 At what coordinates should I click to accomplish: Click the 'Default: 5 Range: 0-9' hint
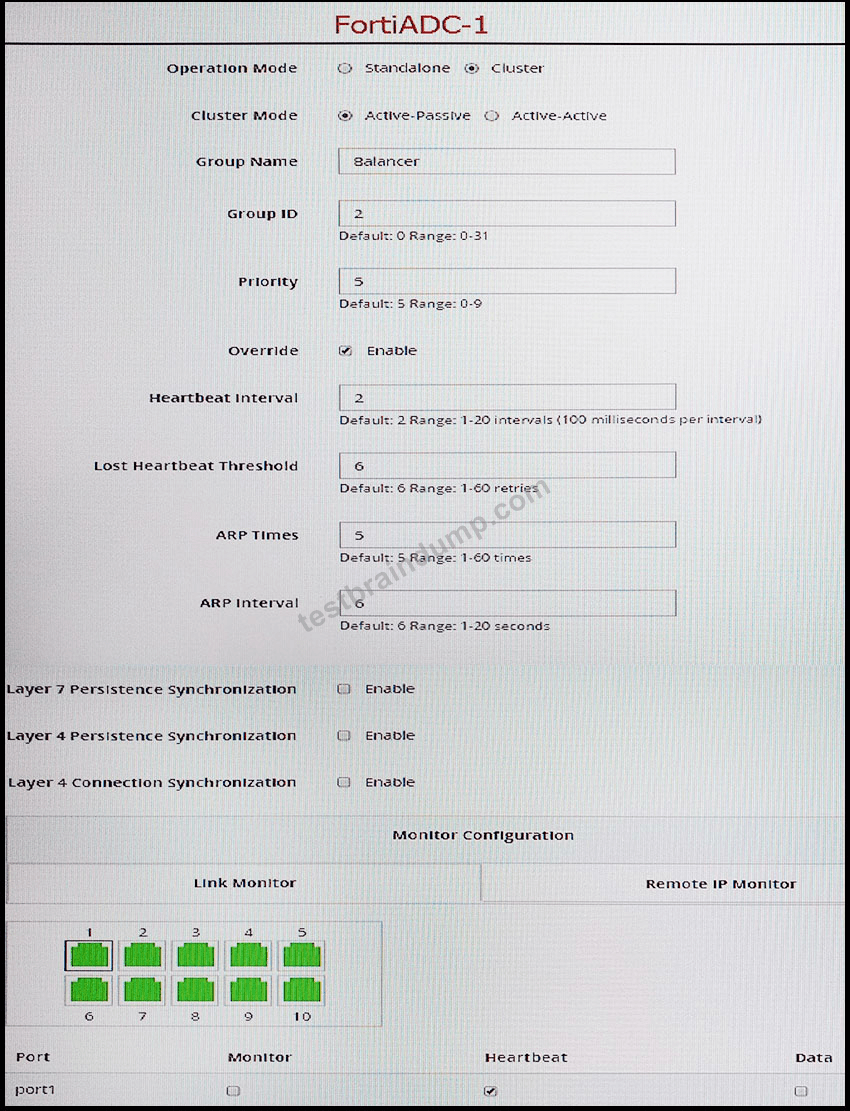[x=411, y=303]
